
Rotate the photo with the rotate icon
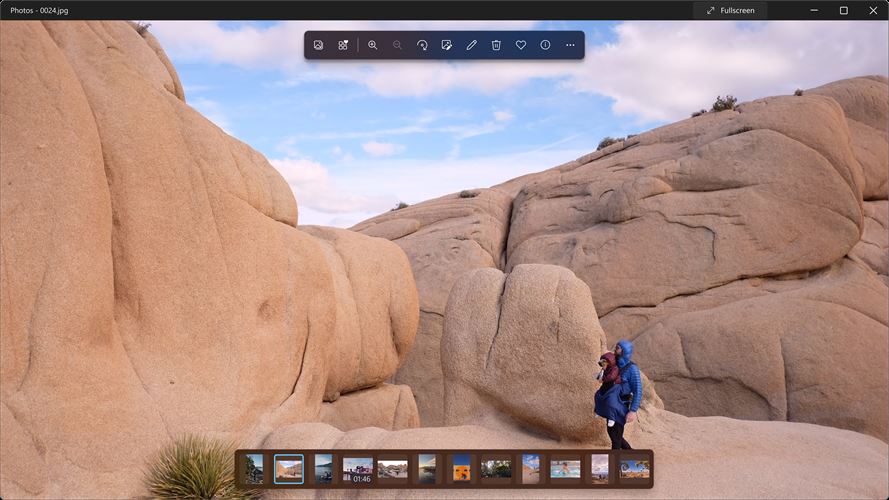pos(422,45)
